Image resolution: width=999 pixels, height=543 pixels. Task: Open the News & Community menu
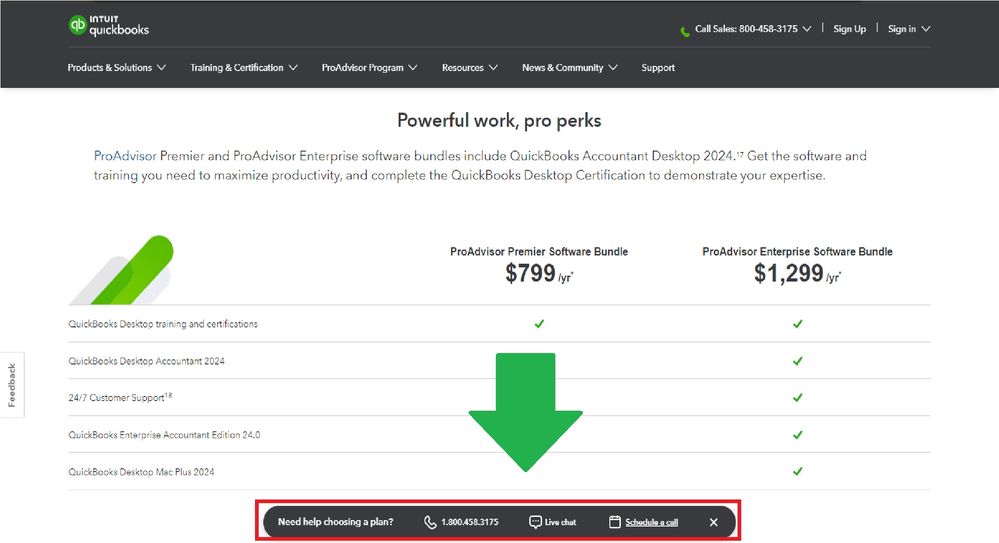[x=569, y=68]
